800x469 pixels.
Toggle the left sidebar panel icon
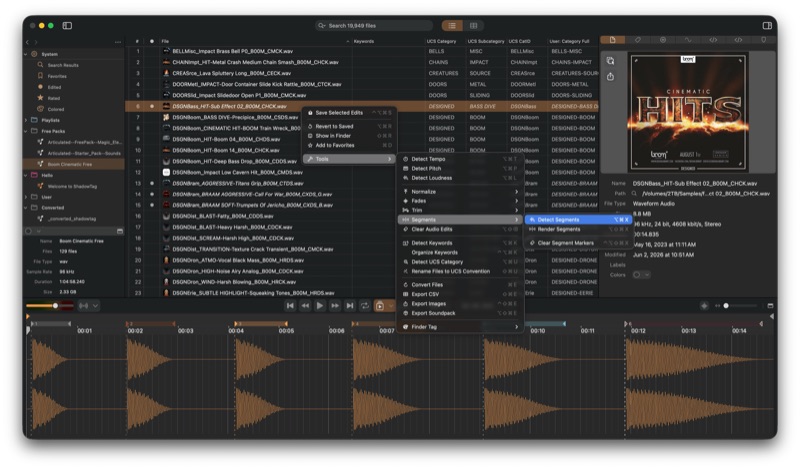(x=67, y=26)
